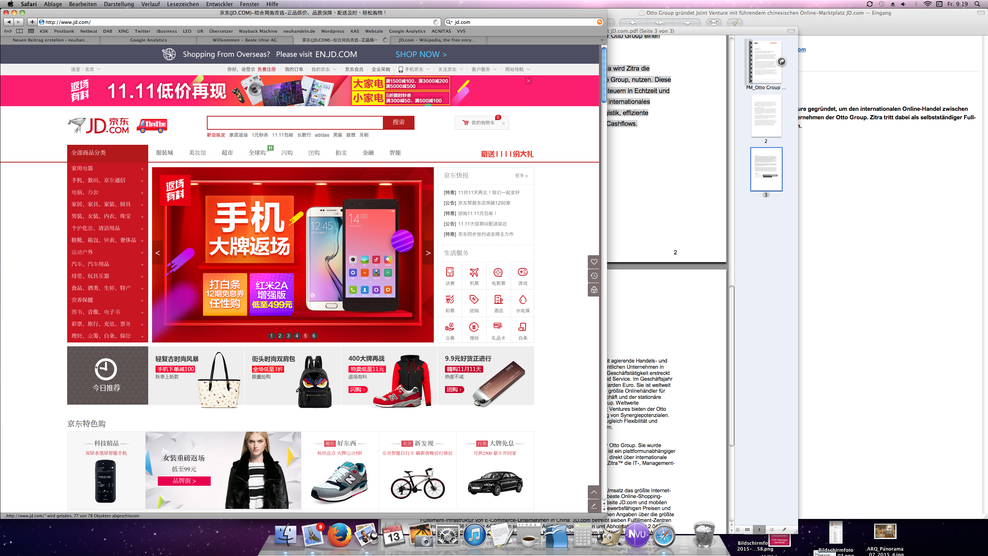Open the hotel building service icon
Image resolution: width=988 pixels, height=556 pixels.
point(498,299)
